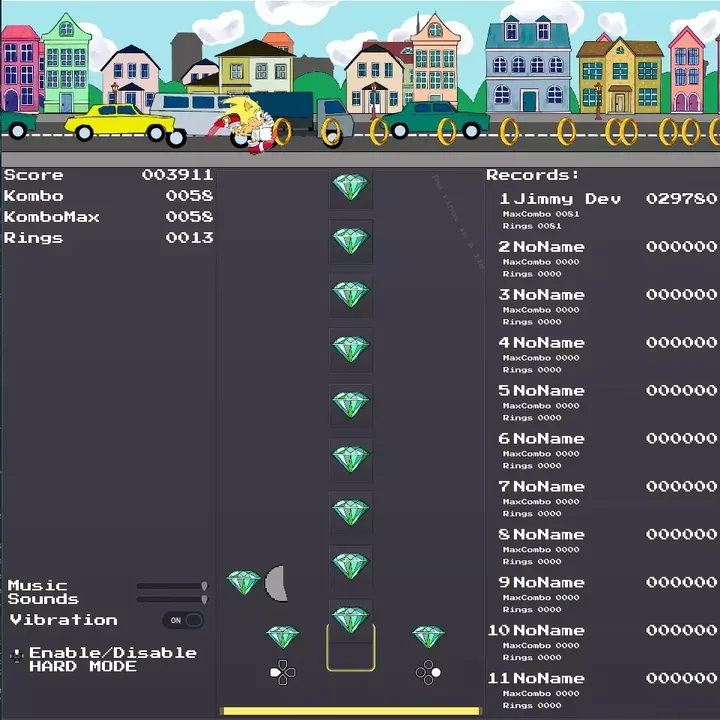Click the Sounds label
The width and height of the screenshot is (720, 720).
pos(43,599)
